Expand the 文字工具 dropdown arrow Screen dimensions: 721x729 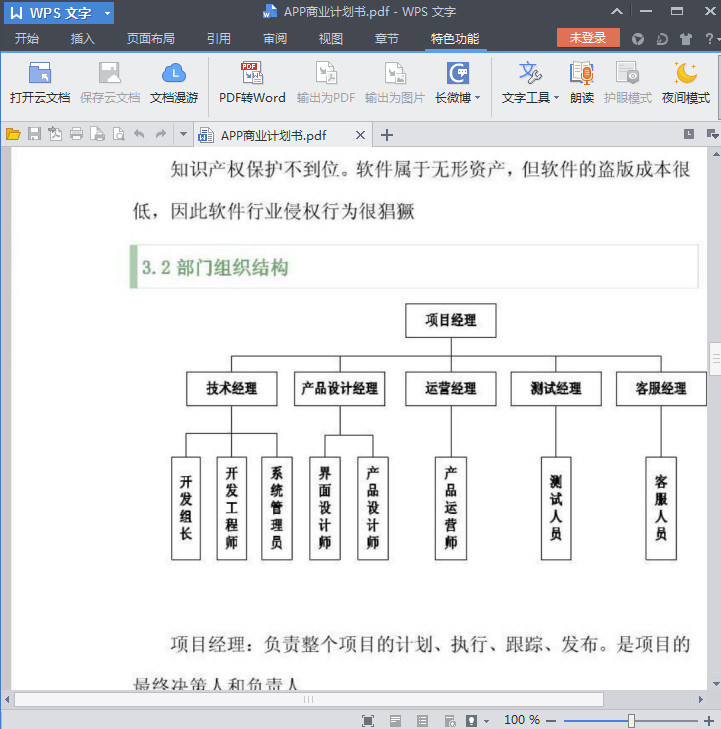[556, 98]
